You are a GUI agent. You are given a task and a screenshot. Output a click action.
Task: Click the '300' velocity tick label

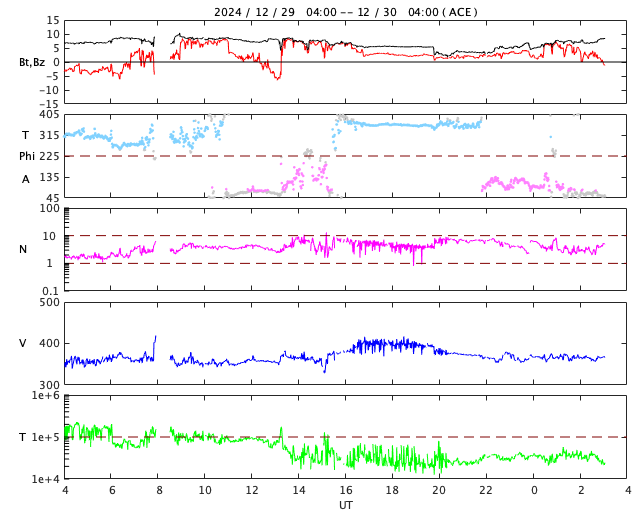tap(49, 385)
